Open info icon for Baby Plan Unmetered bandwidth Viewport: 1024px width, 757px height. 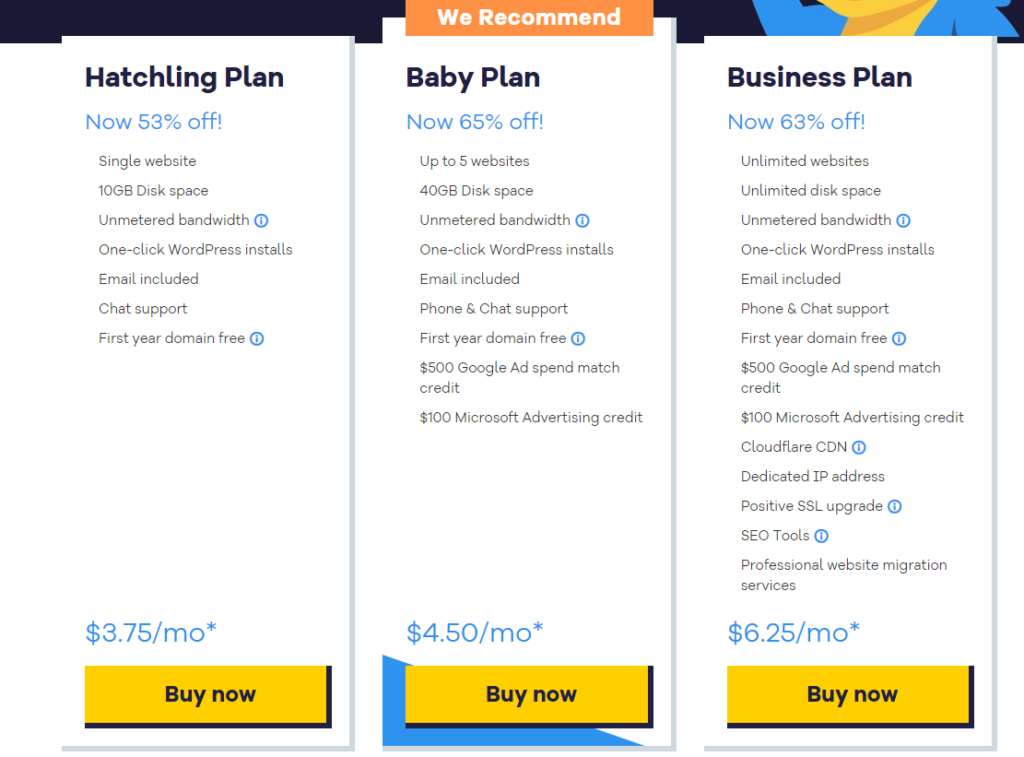[x=583, y=221]
